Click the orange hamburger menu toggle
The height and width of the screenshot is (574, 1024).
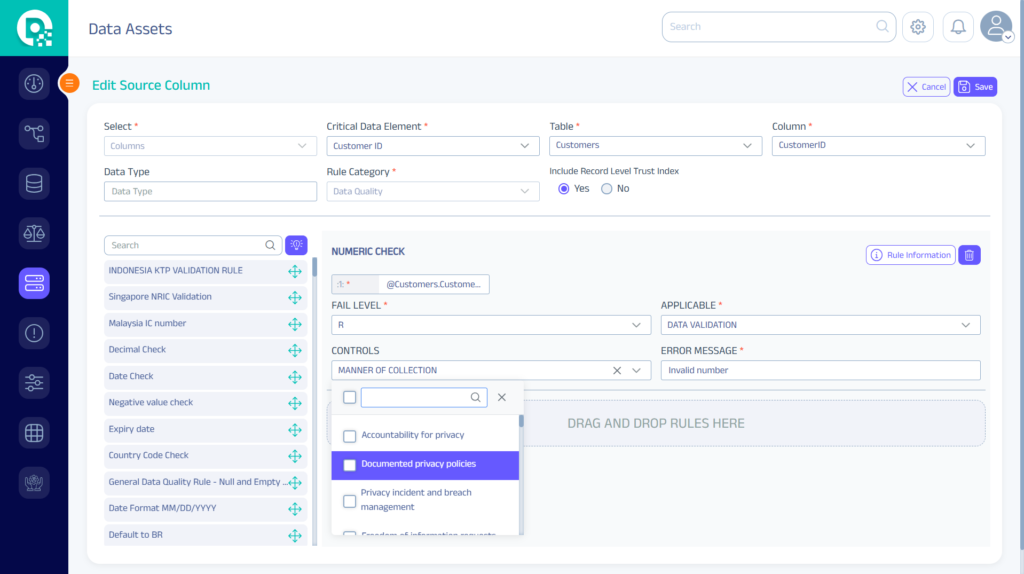70,84
